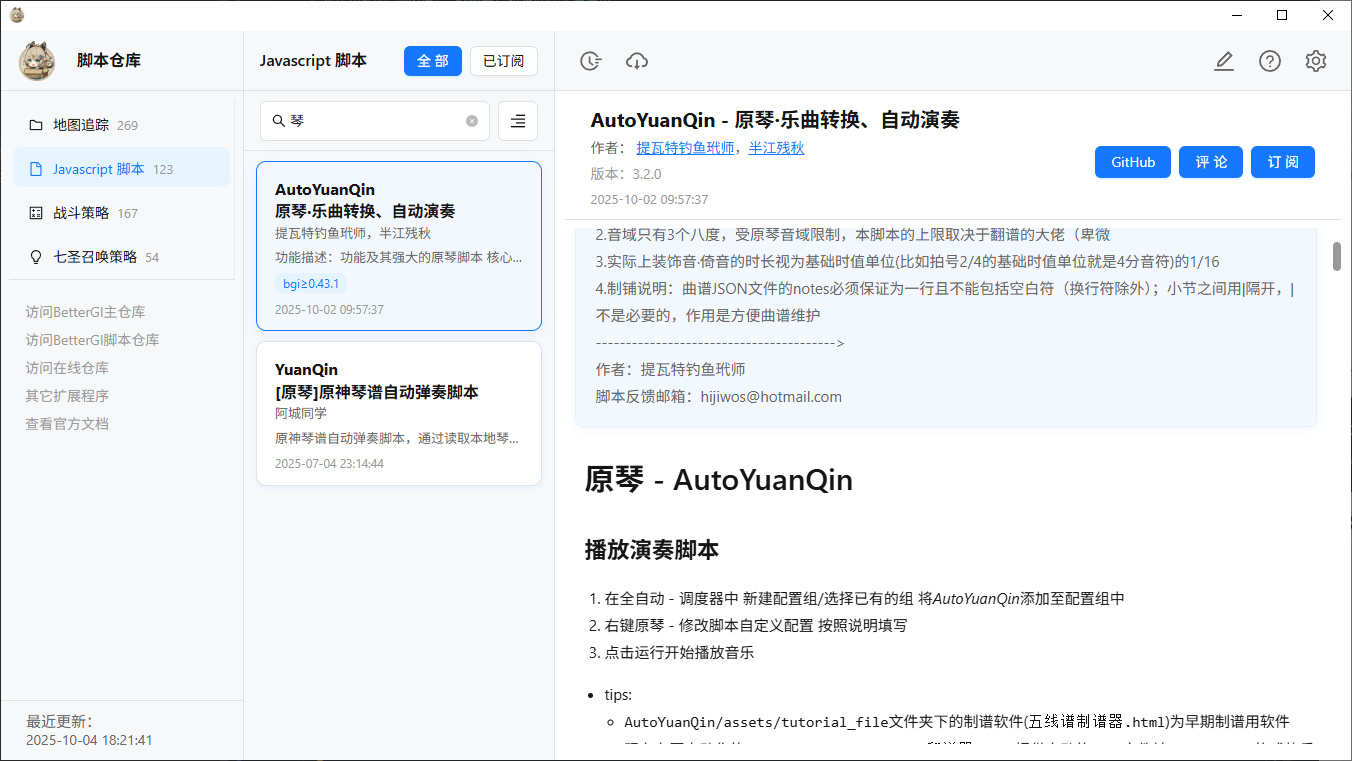
Task: Click the GitHub button
Action: (x=1133, y=162)
